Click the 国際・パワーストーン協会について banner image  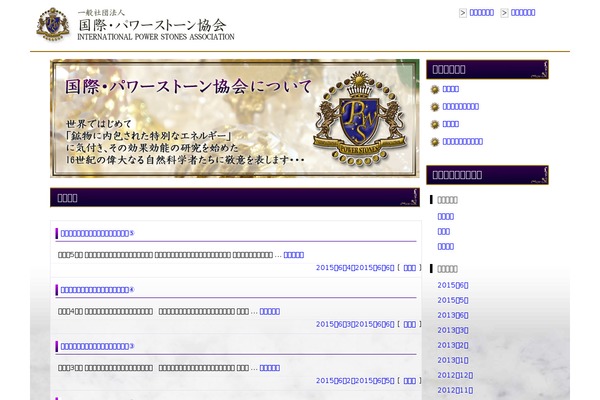[235, 118]
